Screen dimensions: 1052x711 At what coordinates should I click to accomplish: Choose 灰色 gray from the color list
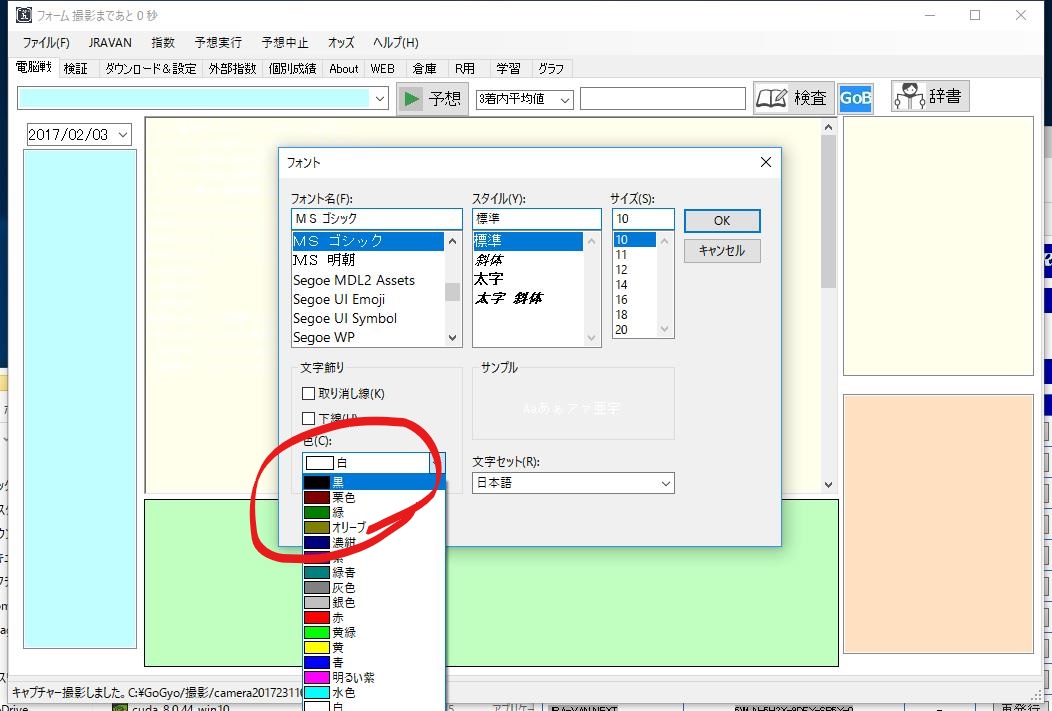tap(373, 588)
